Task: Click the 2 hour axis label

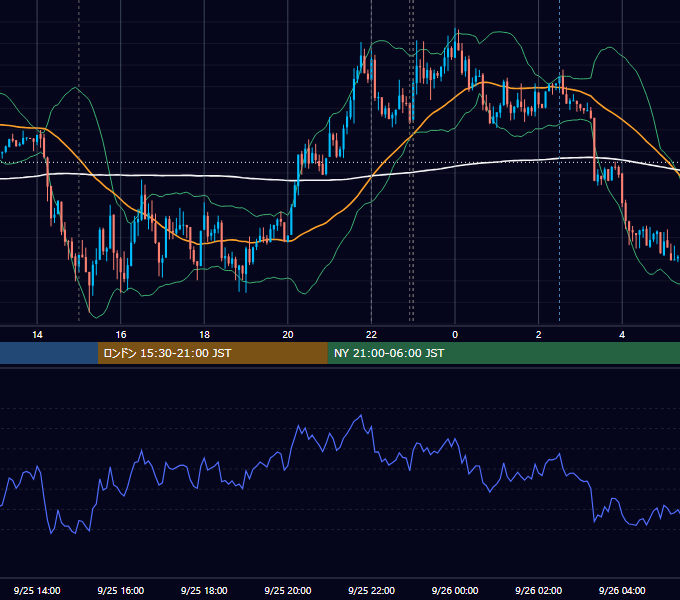Action: tap(538, 335)
